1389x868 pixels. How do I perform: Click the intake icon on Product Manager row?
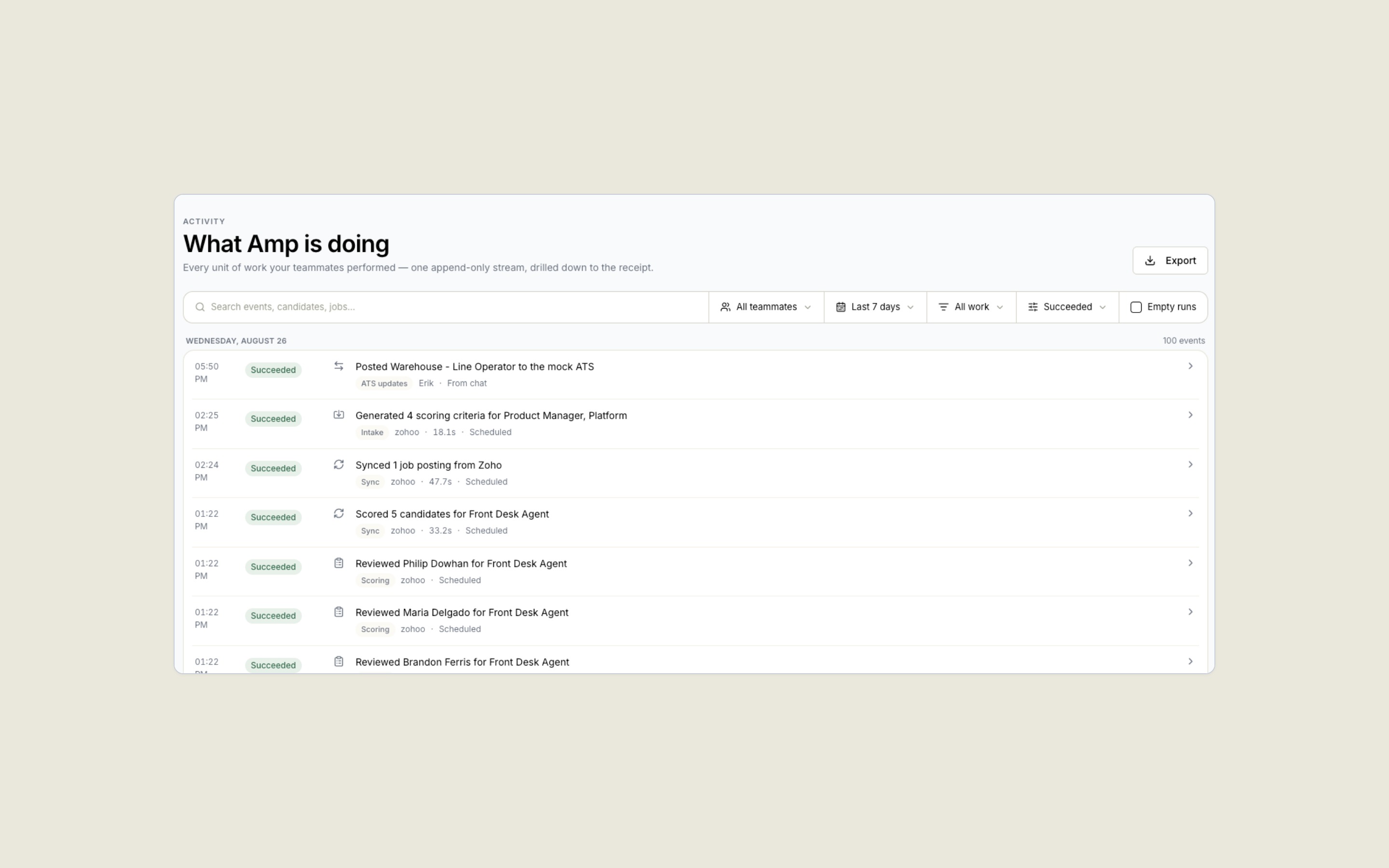pyautogui.click(x=339, y=415)
